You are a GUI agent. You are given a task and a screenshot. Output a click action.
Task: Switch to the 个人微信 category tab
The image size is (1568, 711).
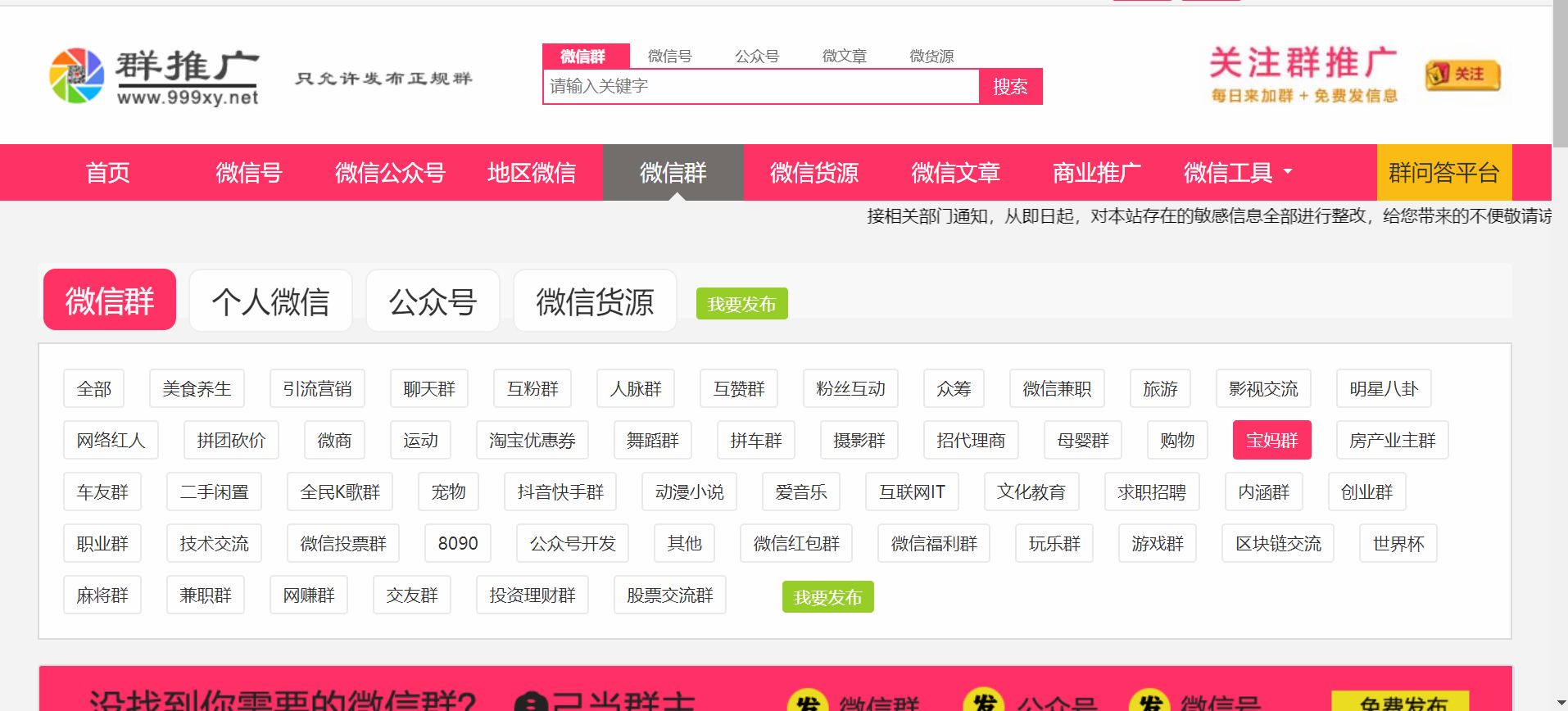pos(271,301)
